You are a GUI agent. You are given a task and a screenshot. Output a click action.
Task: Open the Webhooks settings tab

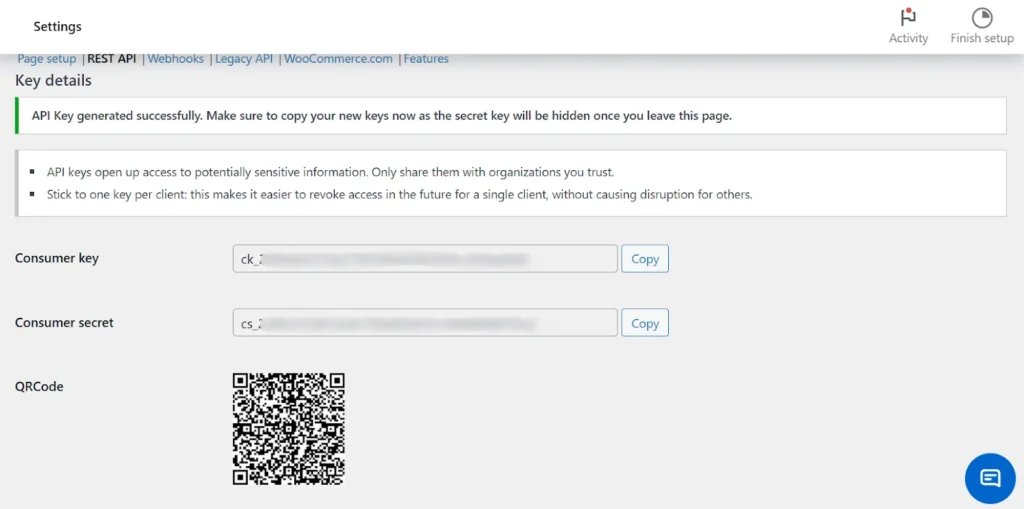click(x=176, y=59)
